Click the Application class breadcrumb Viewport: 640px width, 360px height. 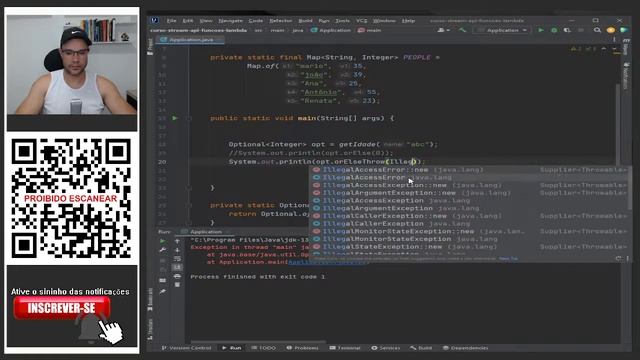[x=331, y=30]
